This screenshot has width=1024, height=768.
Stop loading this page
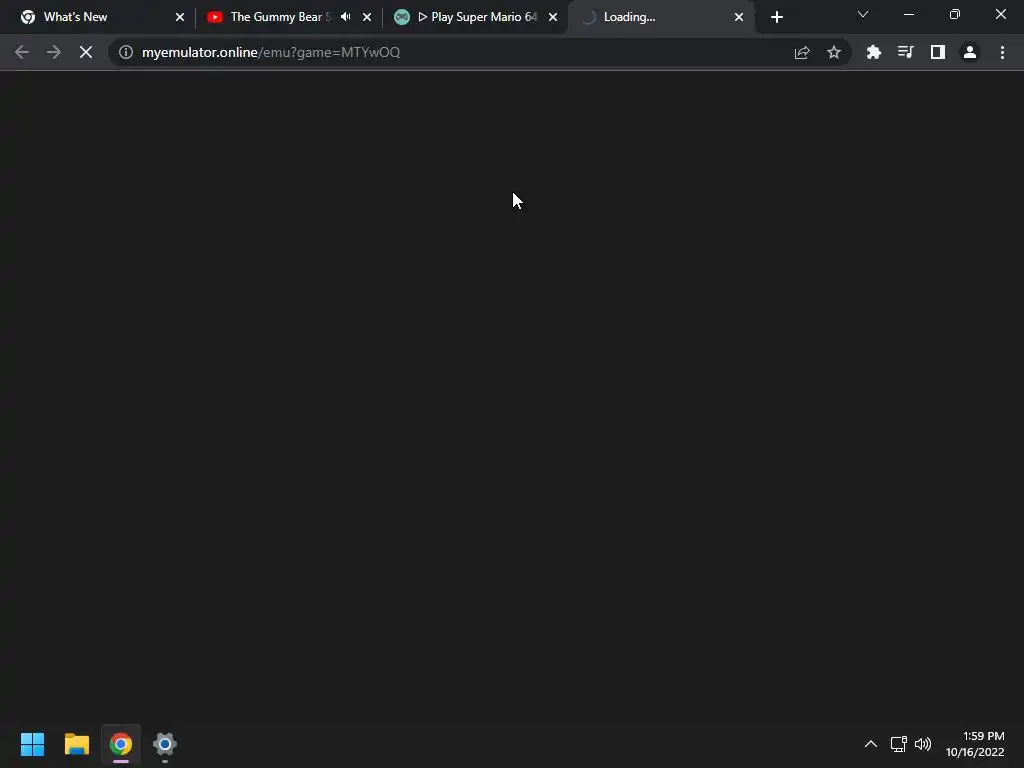[x=86, y=52]
